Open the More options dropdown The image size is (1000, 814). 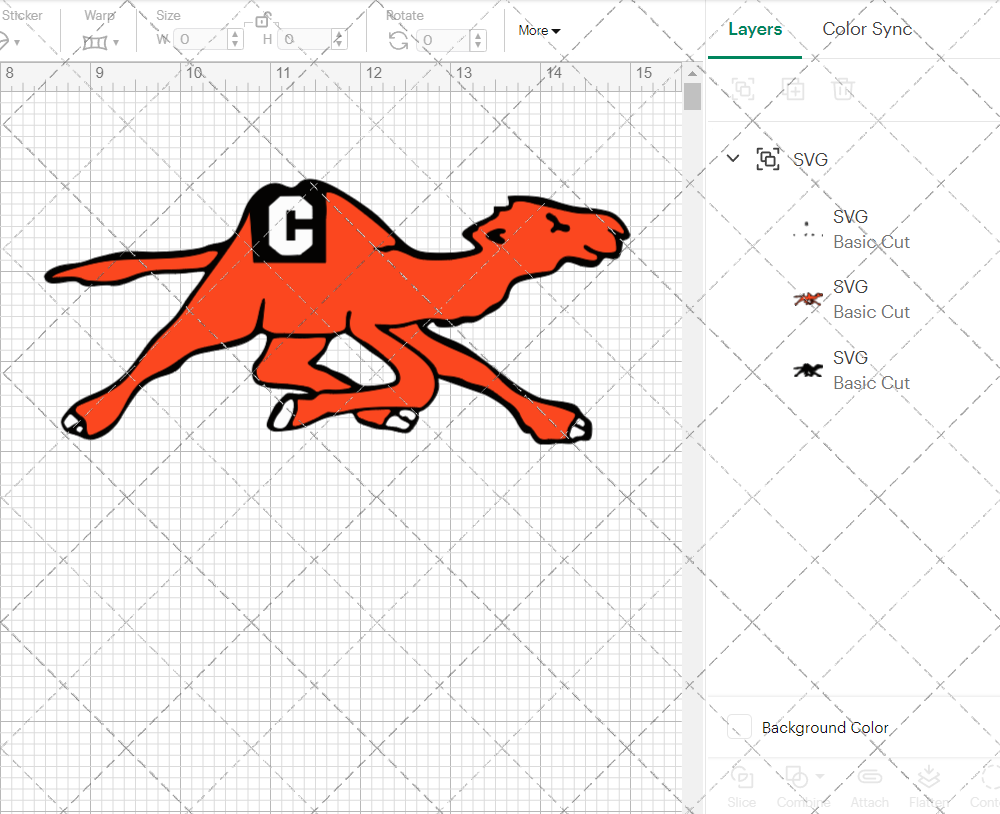point(538,30)
